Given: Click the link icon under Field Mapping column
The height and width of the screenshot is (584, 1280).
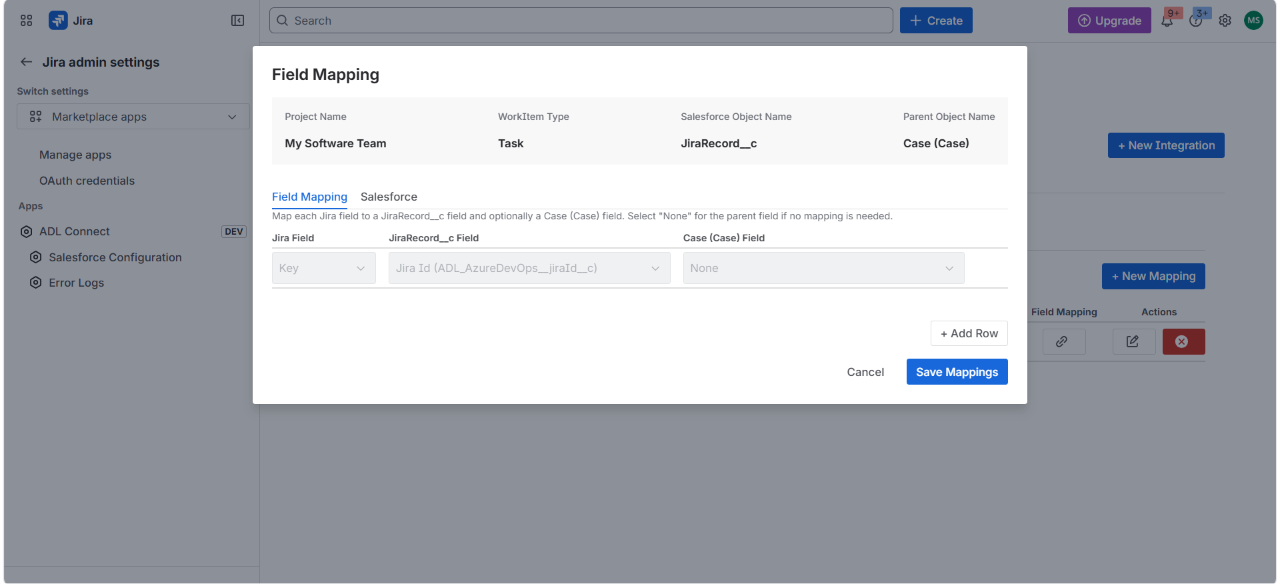Looking at the screenshot, I should 1062,342.
